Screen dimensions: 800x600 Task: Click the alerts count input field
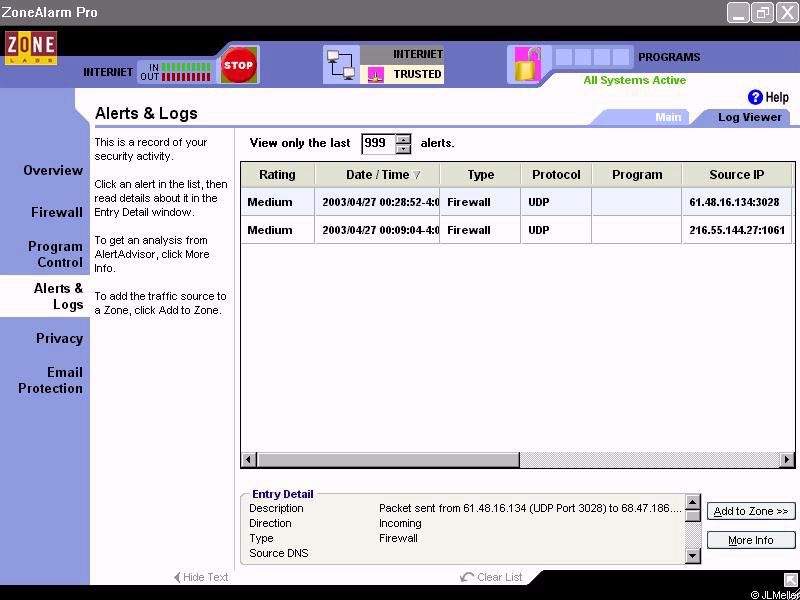[x=378, y=143]
